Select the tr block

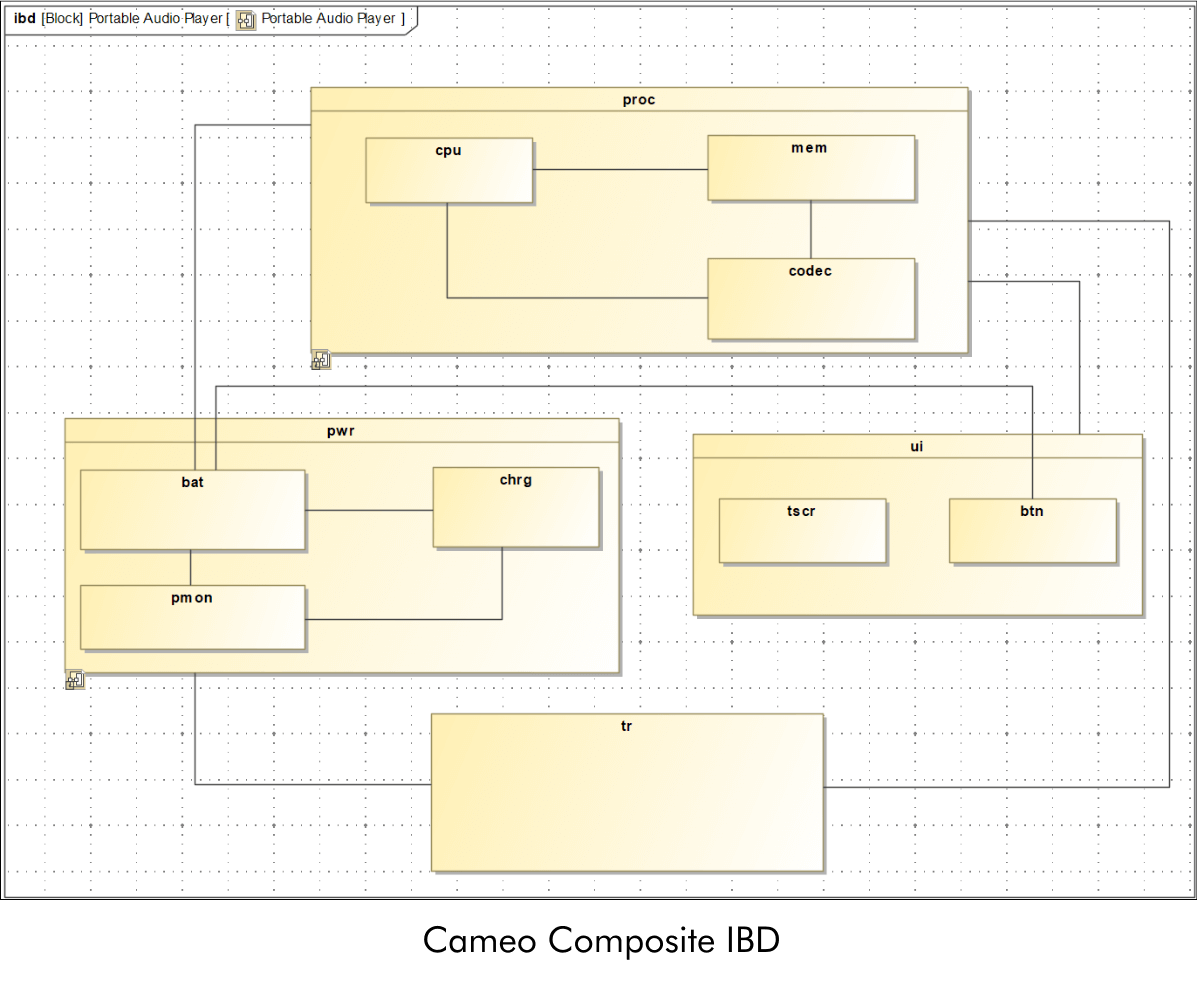point(626,790)
